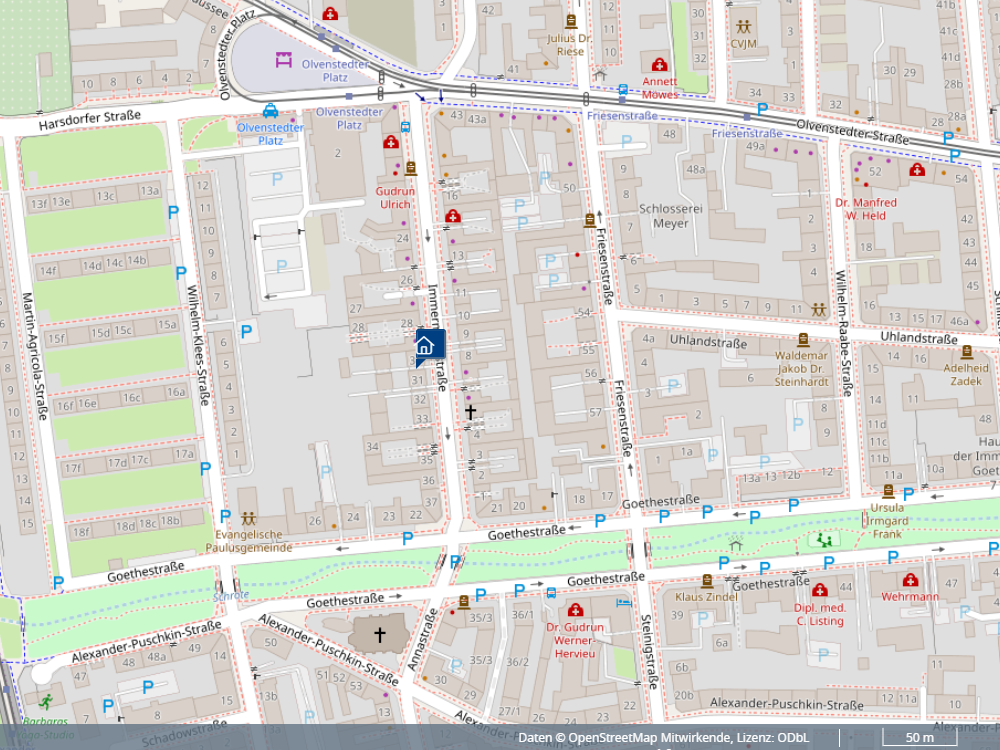Click the 50 m scale bar
The width and height of the screenshot is (1000, 750).
pos(919,738)
